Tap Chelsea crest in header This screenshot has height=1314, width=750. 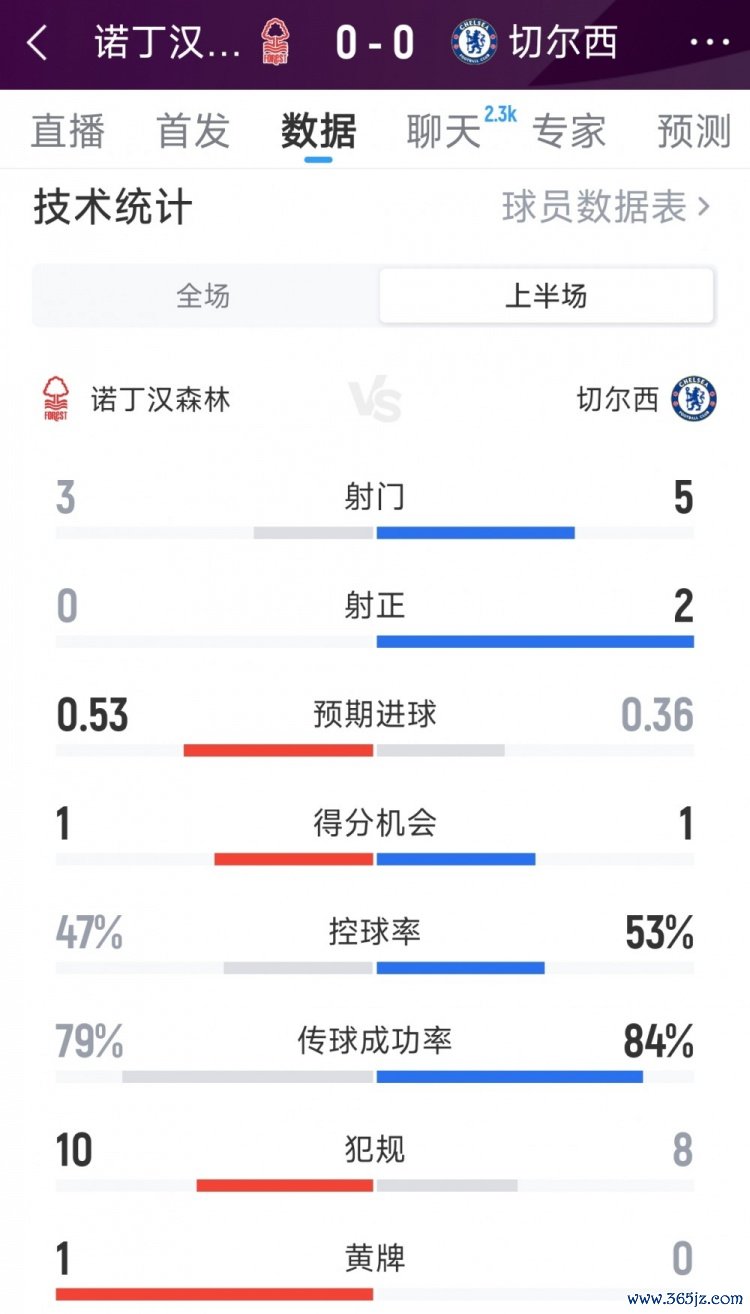click(x=473, y=43)
